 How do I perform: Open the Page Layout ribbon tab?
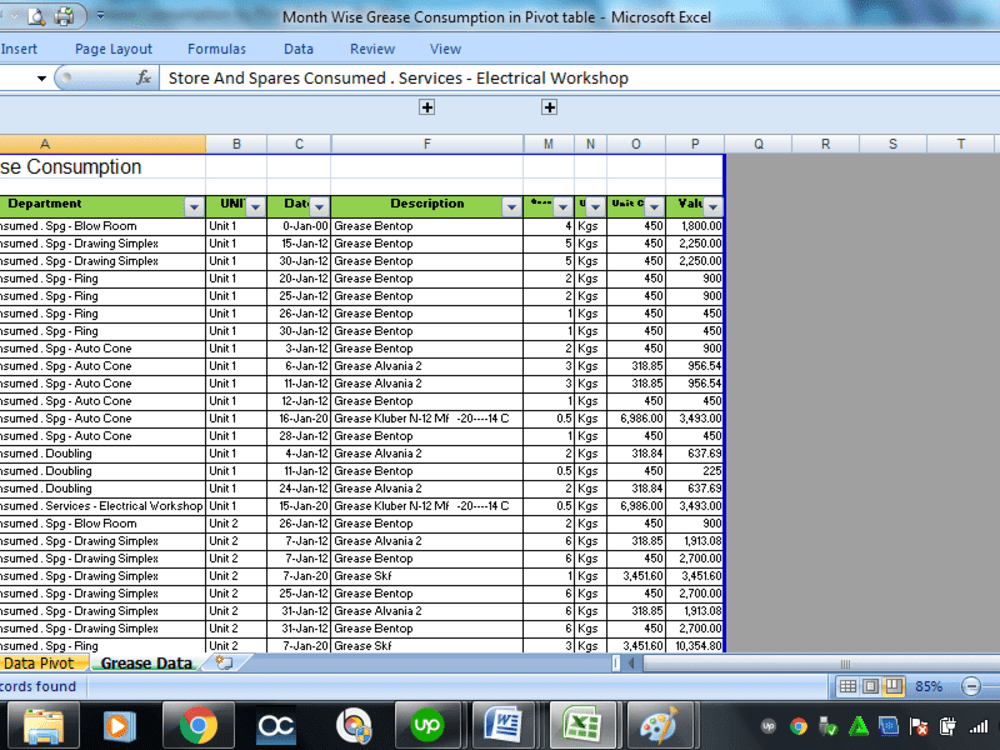point(114,49)
